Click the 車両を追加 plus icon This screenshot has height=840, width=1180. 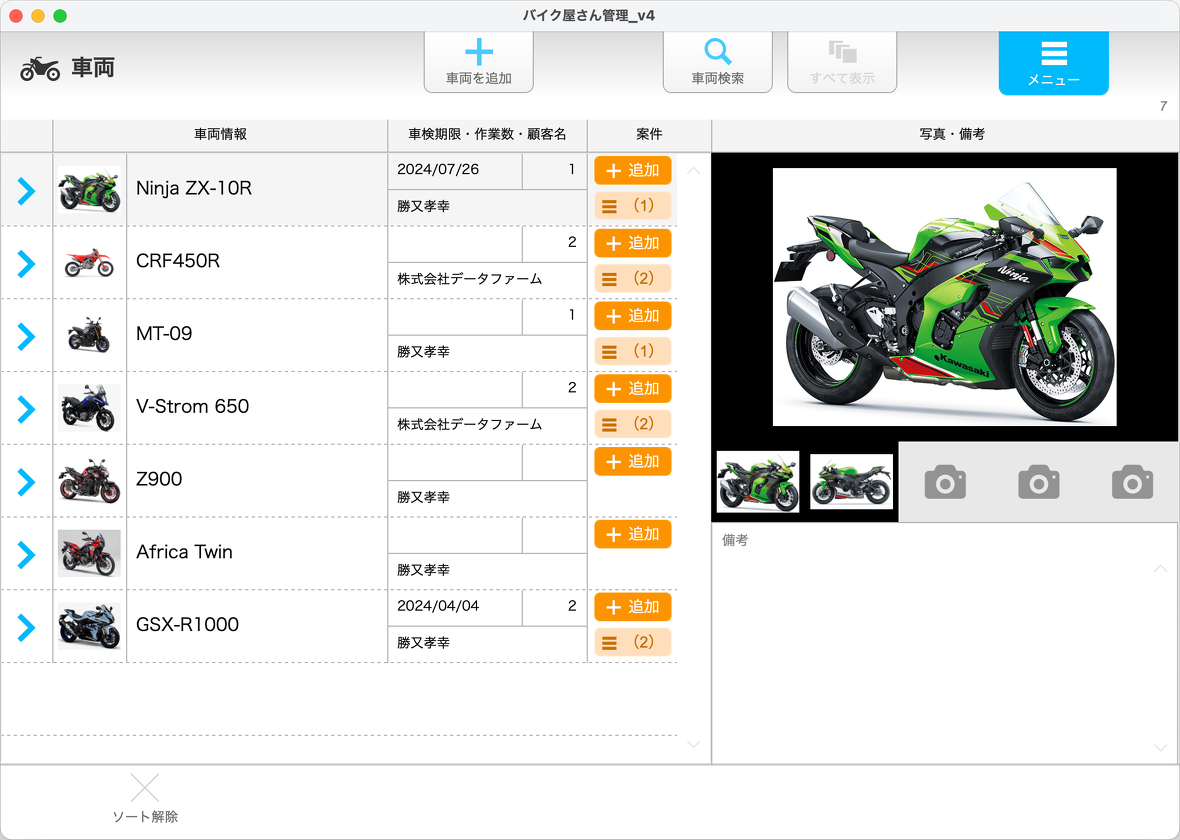click(x=479, y=53)
